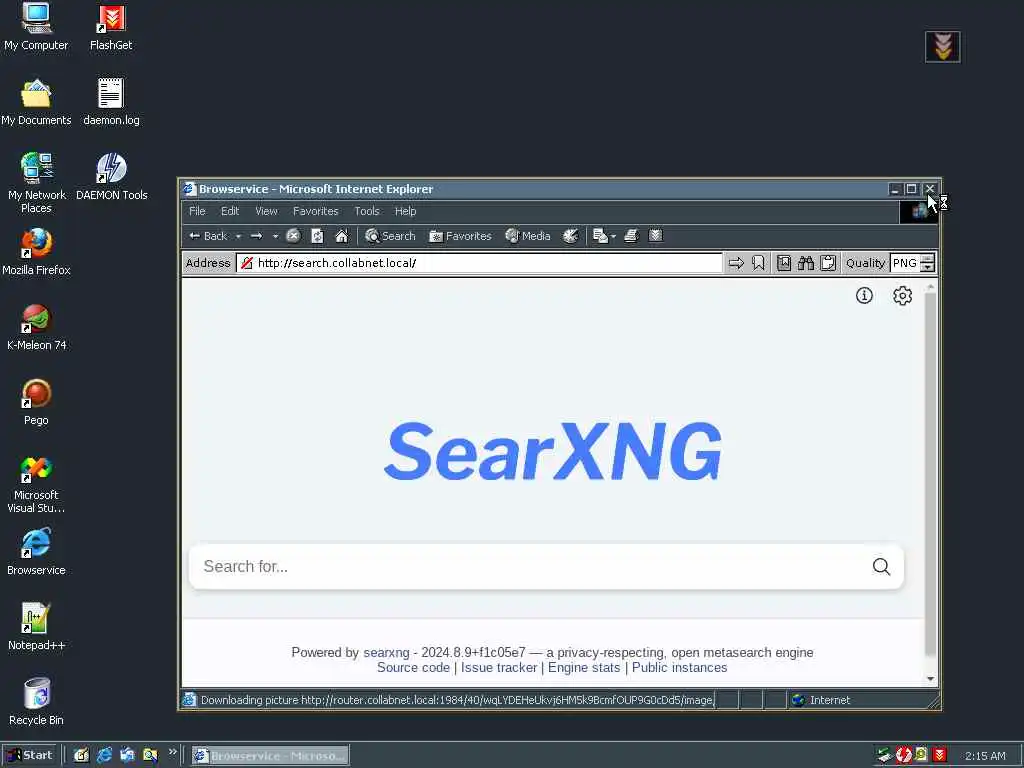This screenshot has width=1024, height=768.
Task: Click the Browservice taskbar button
Action: 270,756
